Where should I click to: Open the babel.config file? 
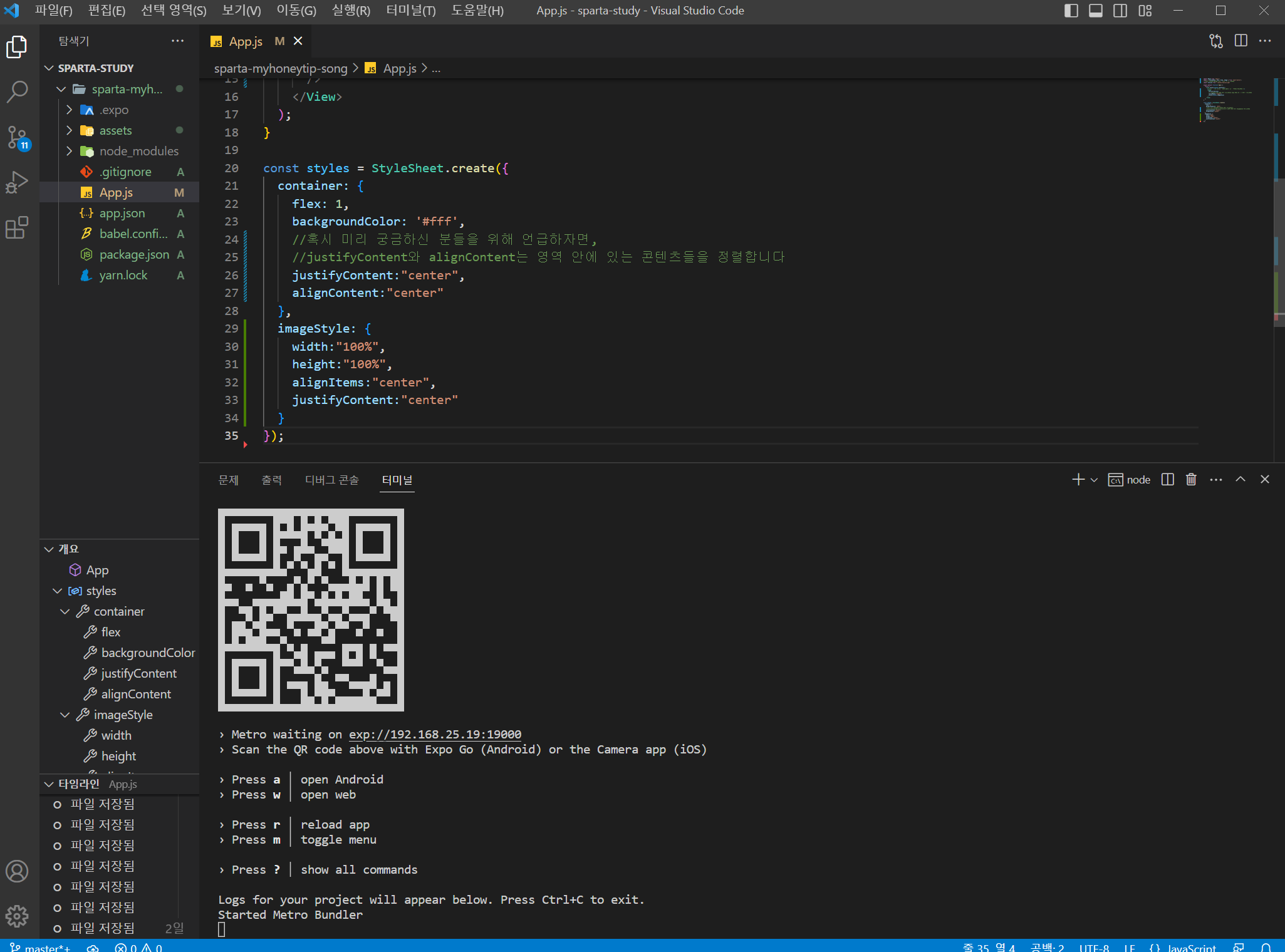click(x=119, y=234)
